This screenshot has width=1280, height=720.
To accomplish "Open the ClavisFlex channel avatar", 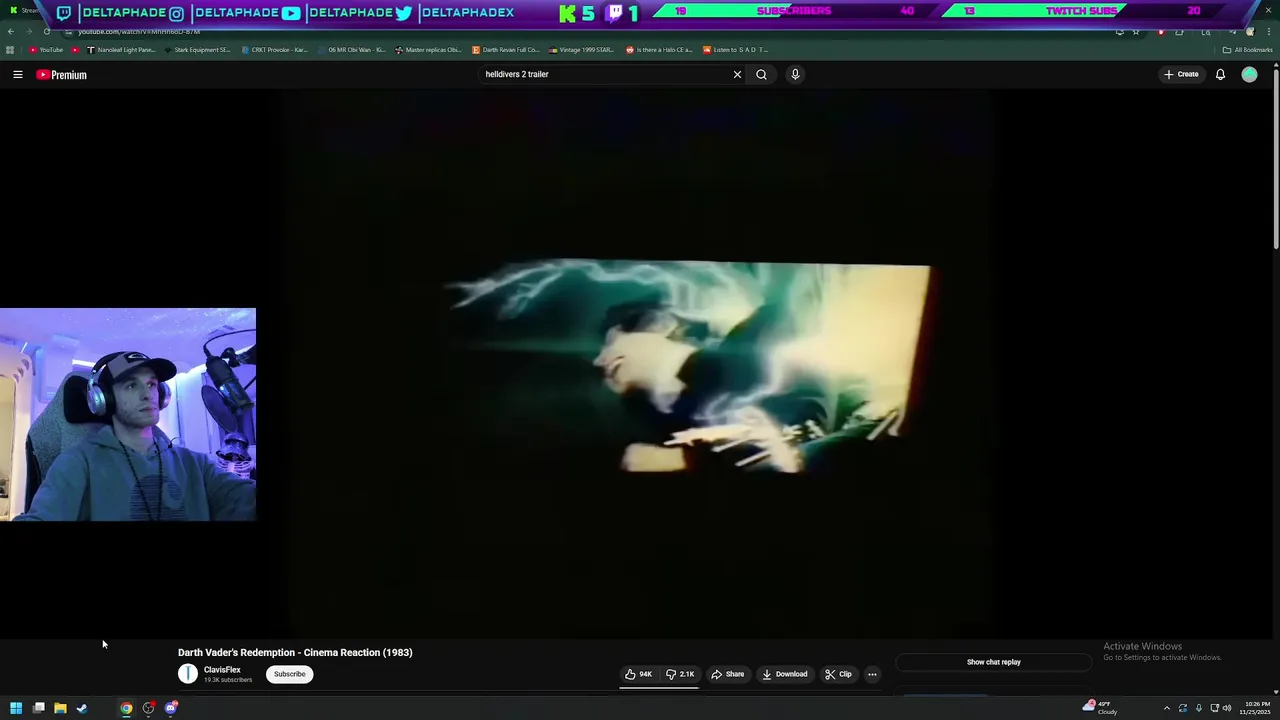I will click(187, 674).
